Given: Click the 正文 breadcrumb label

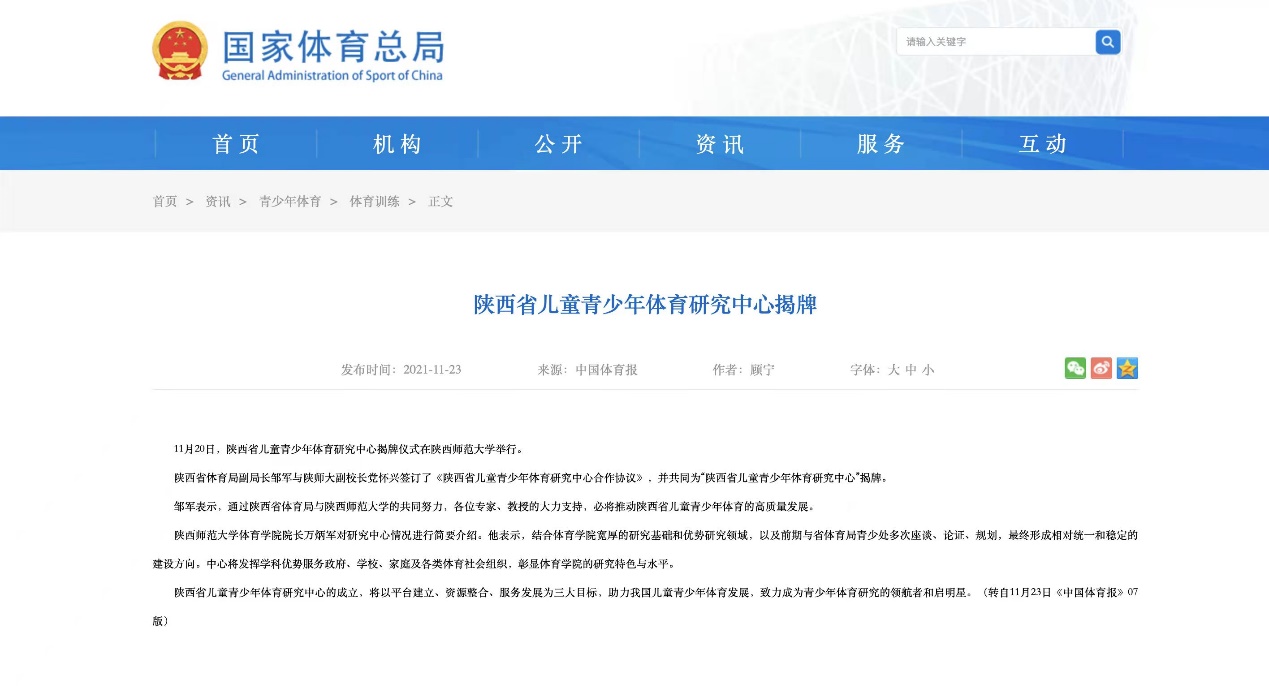Looking at the screenshot, I should click(x=441, y=201).
